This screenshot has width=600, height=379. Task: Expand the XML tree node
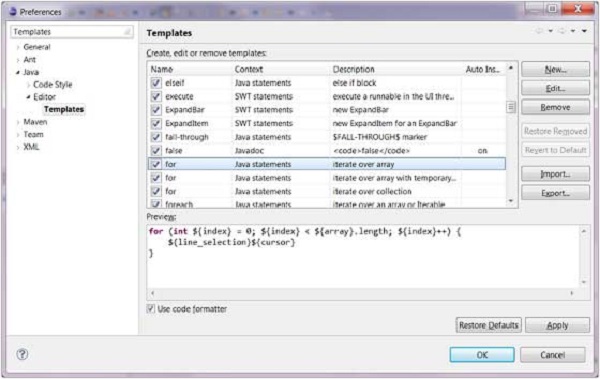[x=18, y=147]
